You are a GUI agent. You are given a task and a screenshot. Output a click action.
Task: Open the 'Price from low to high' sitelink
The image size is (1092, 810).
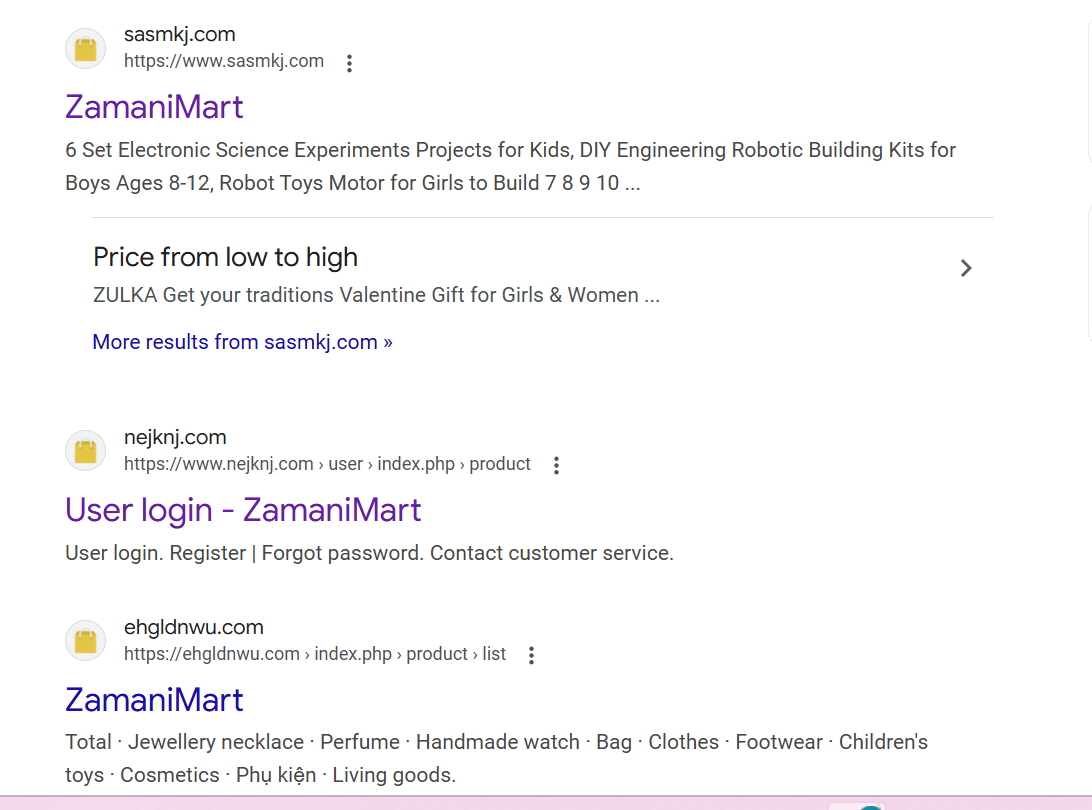[225, 257]
